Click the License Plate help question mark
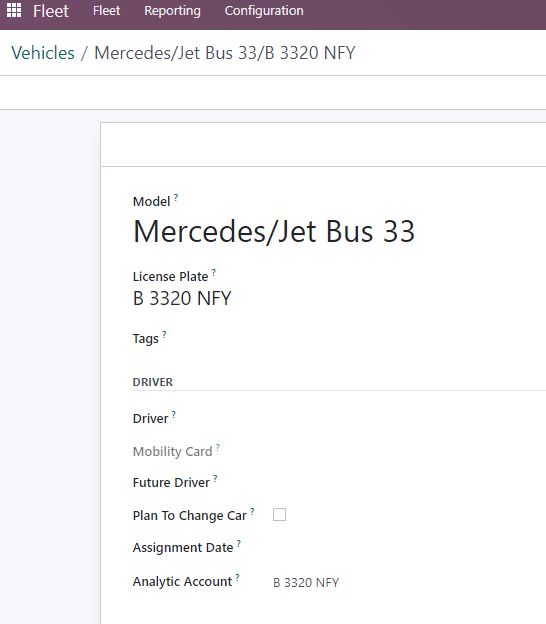 click(214, 273)
